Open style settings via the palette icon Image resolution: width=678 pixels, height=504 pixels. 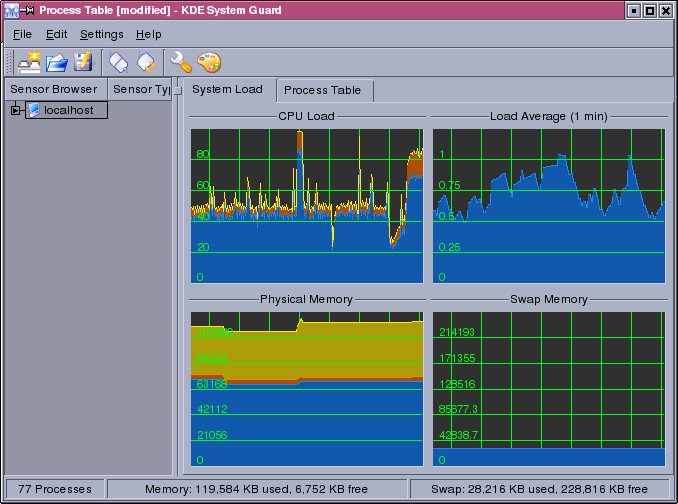208,63
